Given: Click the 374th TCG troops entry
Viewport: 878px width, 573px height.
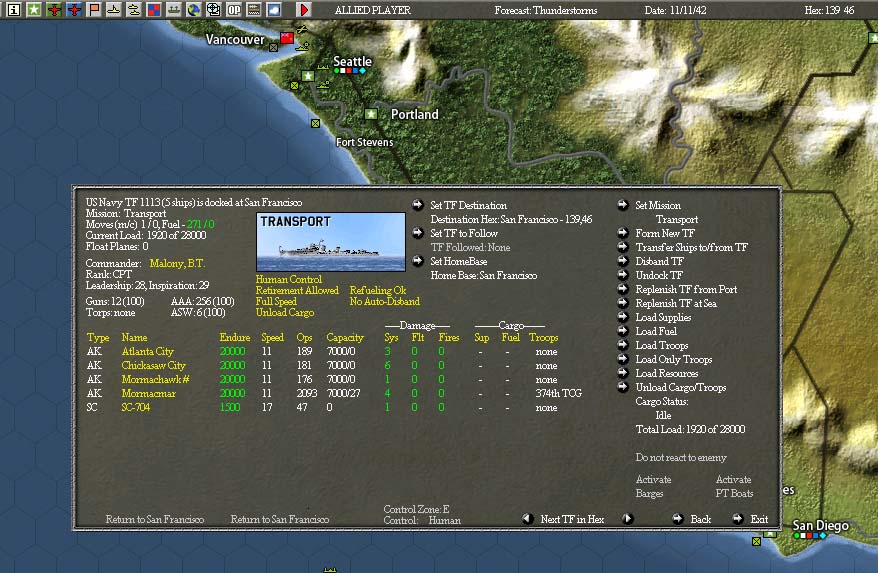Looking at the screenshot, I should [558, 393].
